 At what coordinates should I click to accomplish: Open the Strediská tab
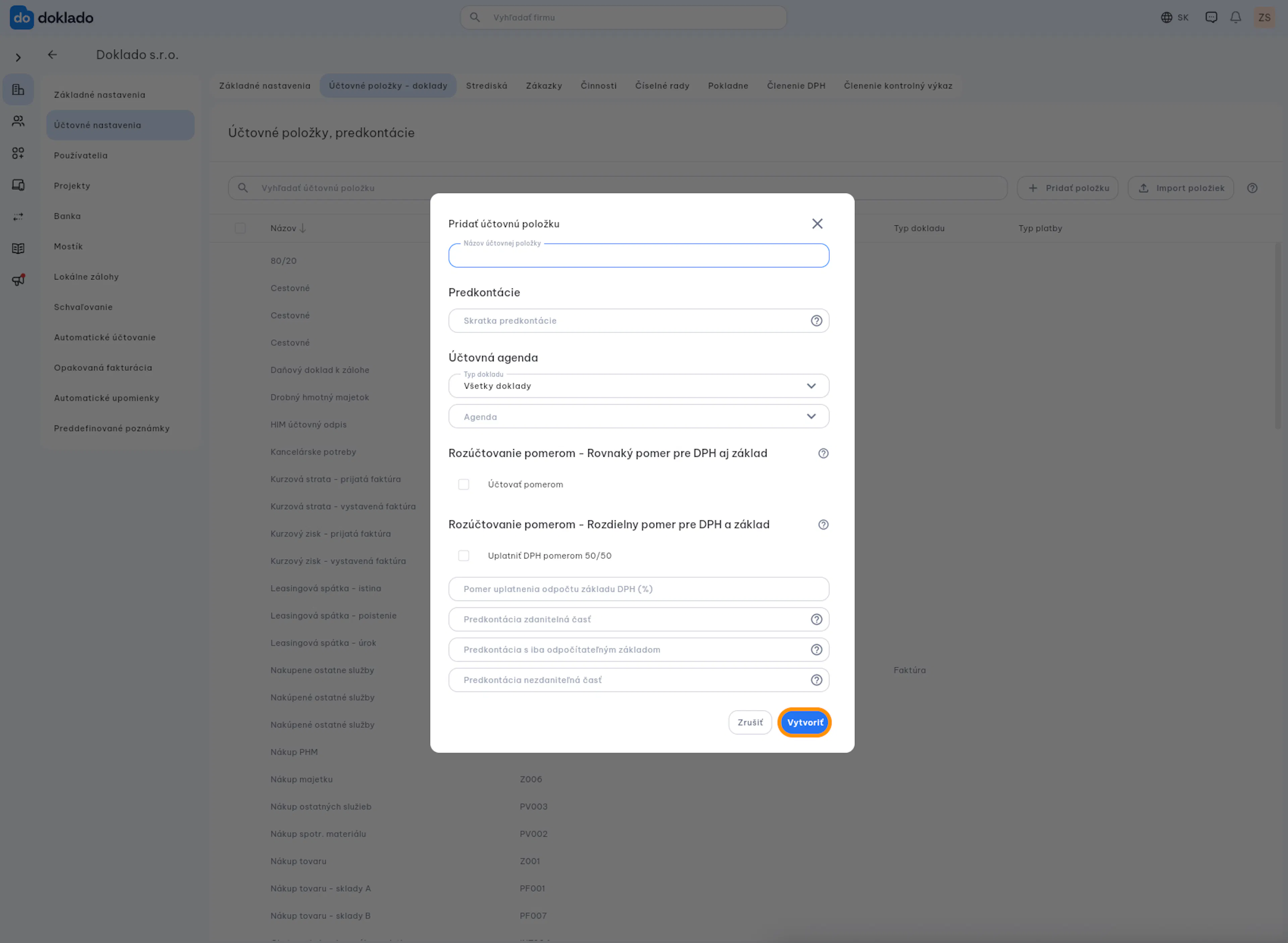[x=487, y=86]
